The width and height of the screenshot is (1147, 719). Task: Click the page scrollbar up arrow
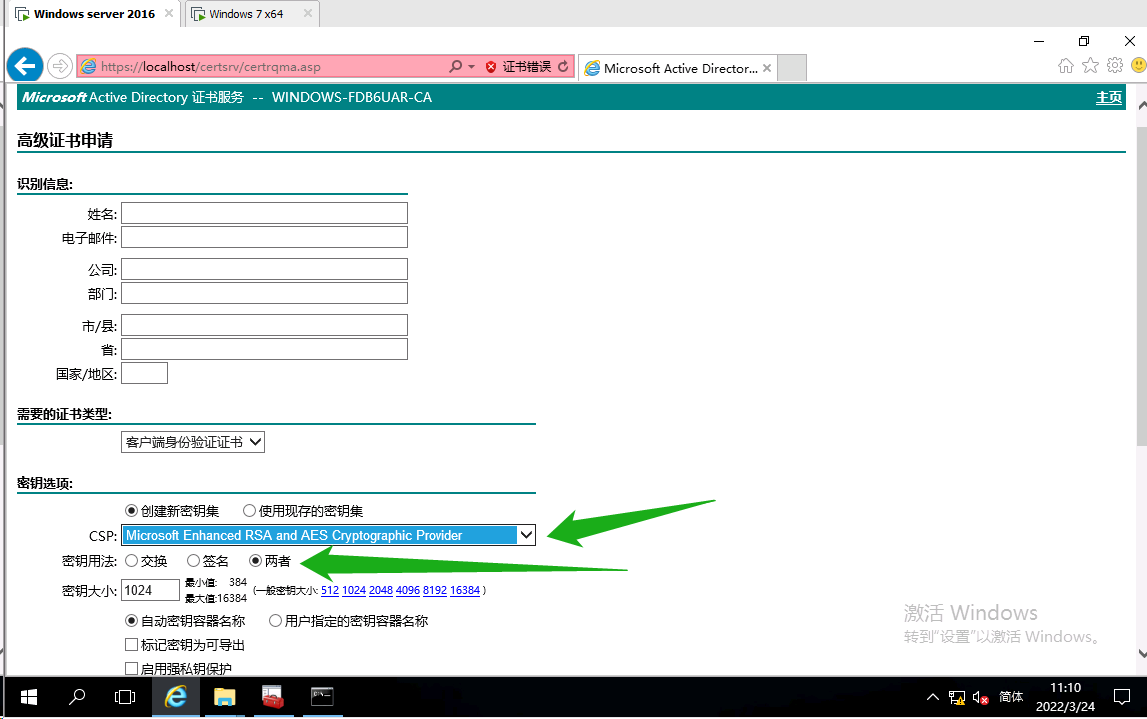pyautogui.click(x=1142, y=105)
